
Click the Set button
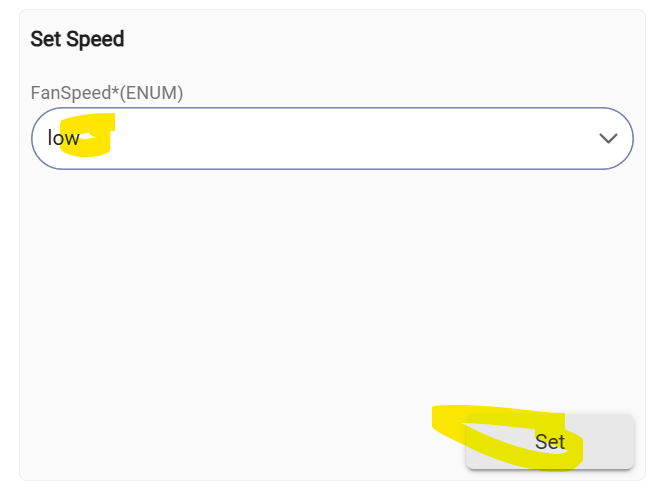pyautogui.click(x=549, y=441)
